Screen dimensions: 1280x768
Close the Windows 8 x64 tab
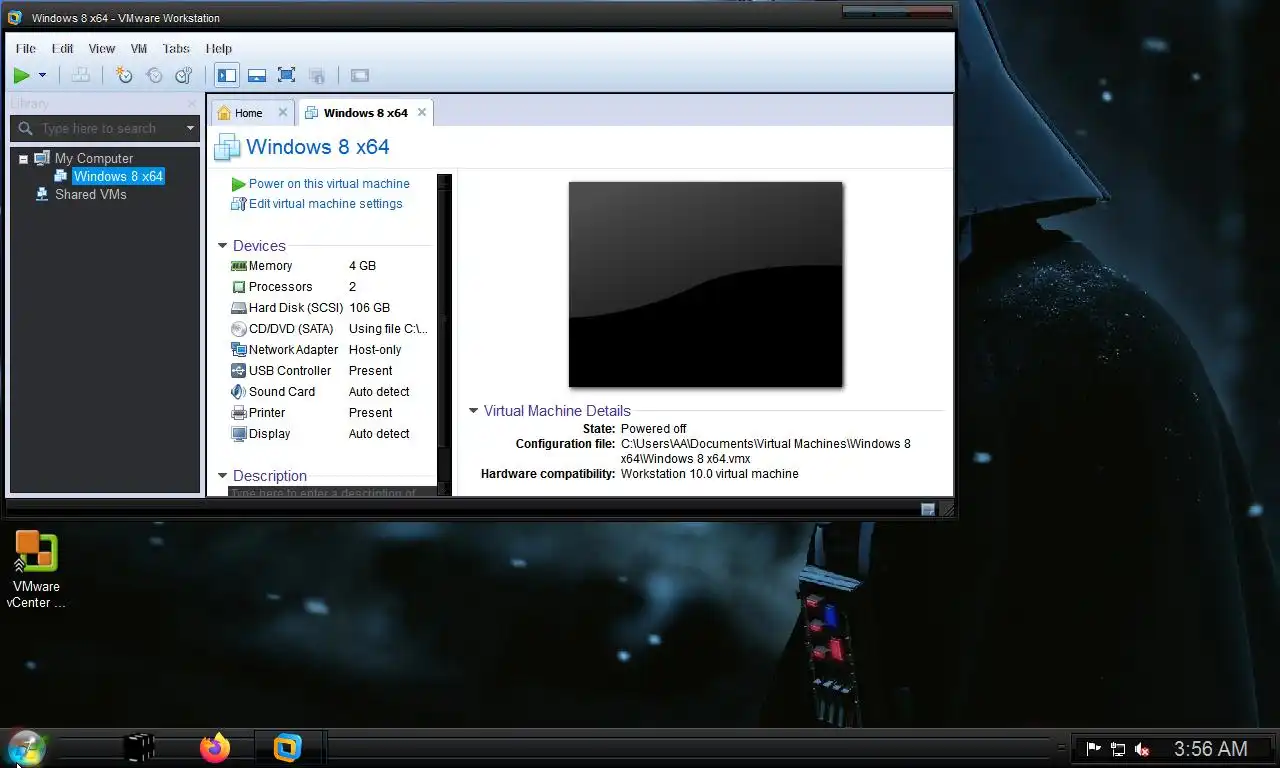422,112
